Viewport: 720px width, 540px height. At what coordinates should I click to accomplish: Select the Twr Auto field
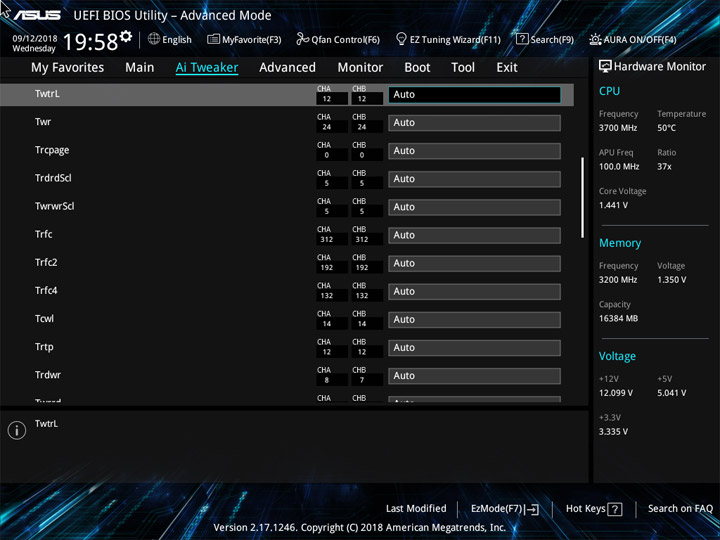click(x=474, y=123)
